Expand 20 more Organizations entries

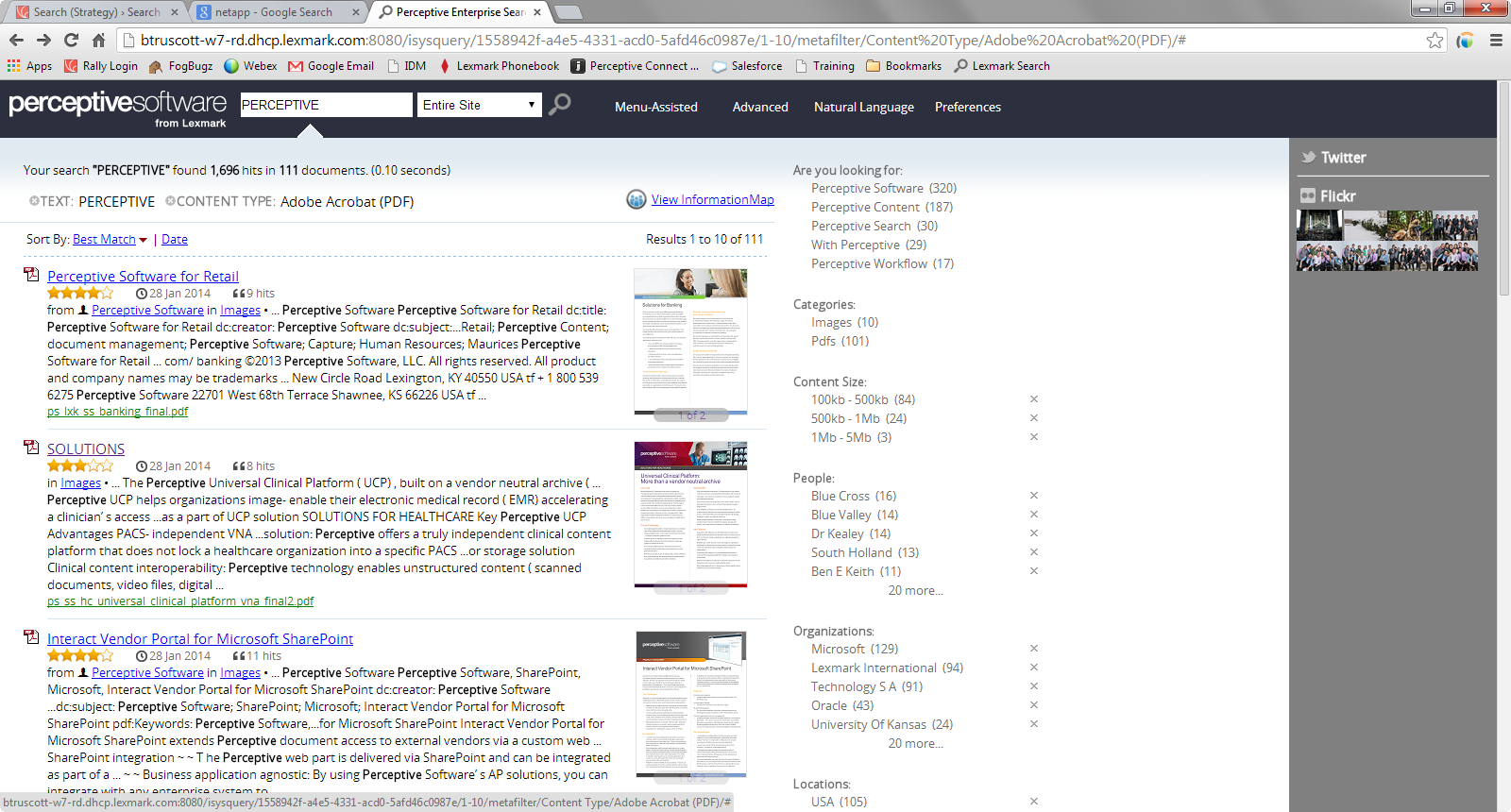click(x=915, y=743)
